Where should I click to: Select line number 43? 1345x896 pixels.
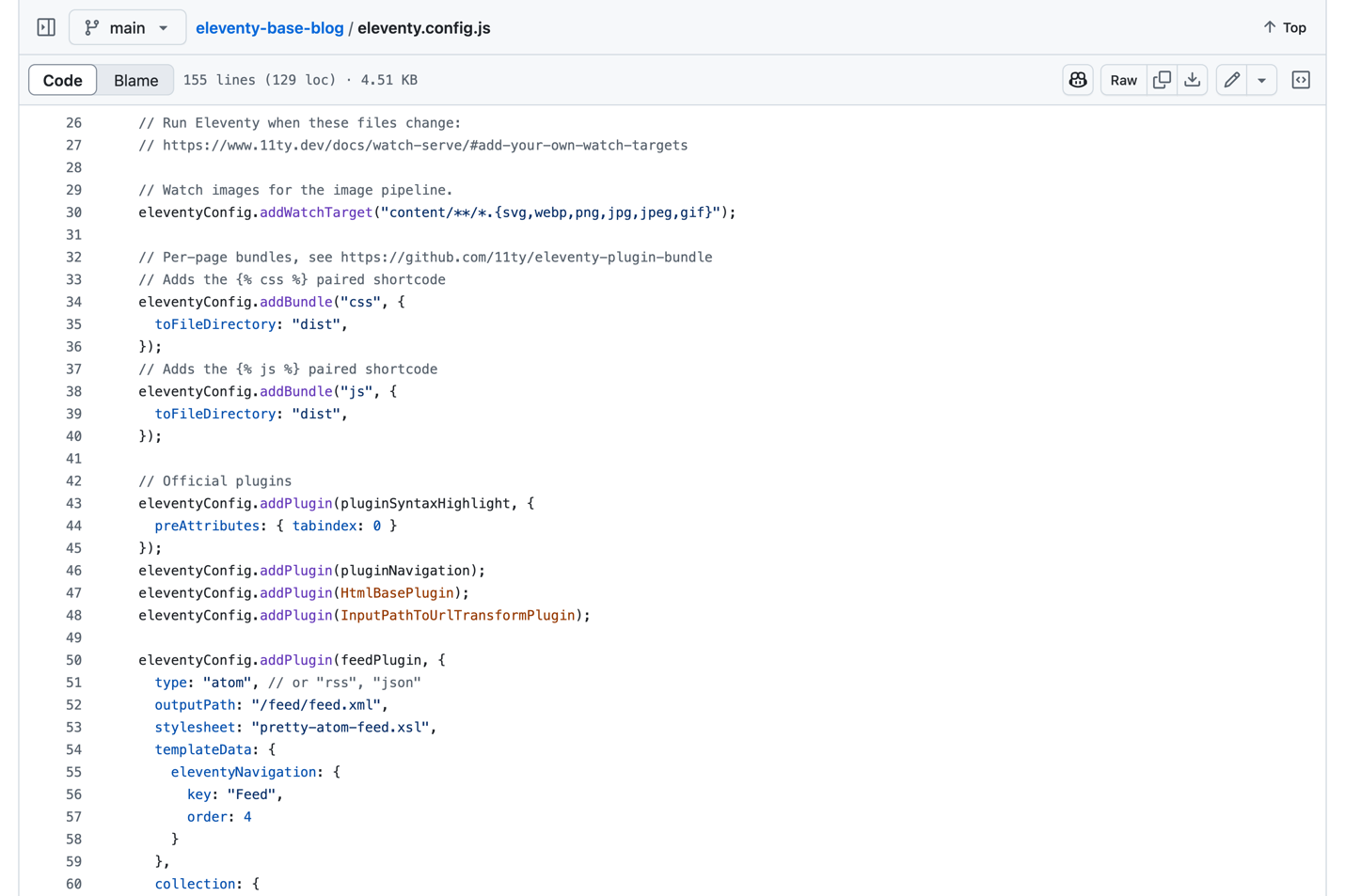pos(73,503)
